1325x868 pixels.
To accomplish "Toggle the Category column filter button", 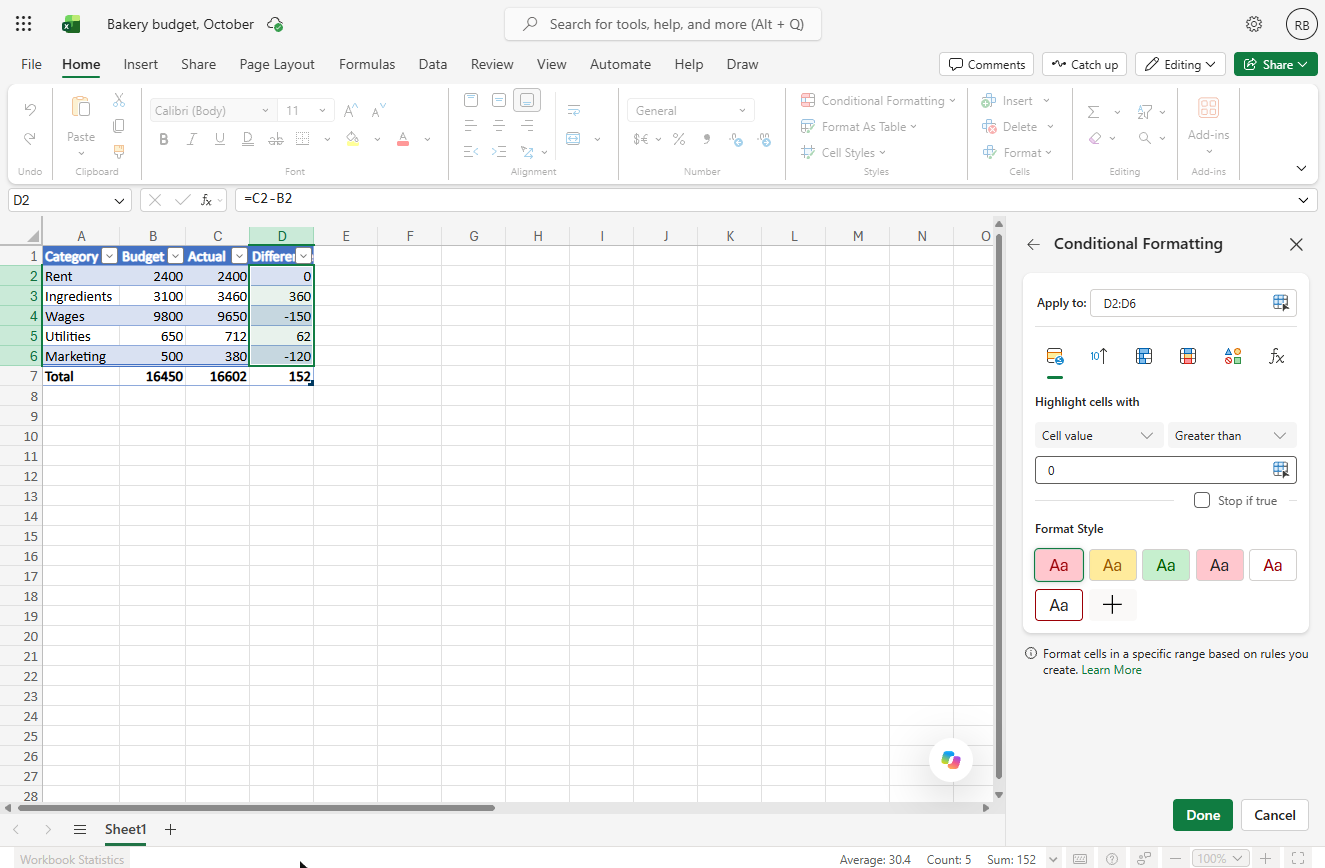I will pyautogui.click(x=110, y=256).
